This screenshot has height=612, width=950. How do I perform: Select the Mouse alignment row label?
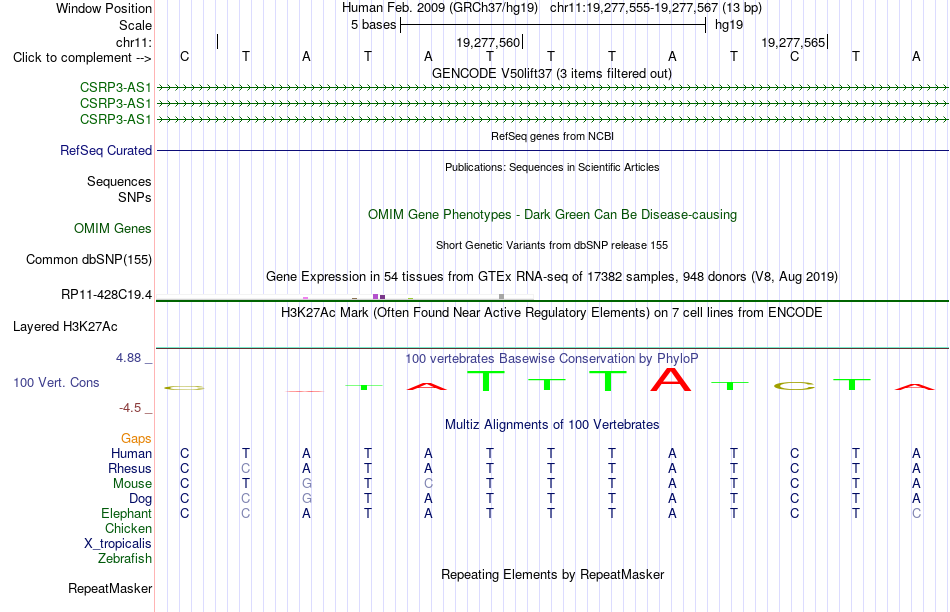tap(132, 484)
